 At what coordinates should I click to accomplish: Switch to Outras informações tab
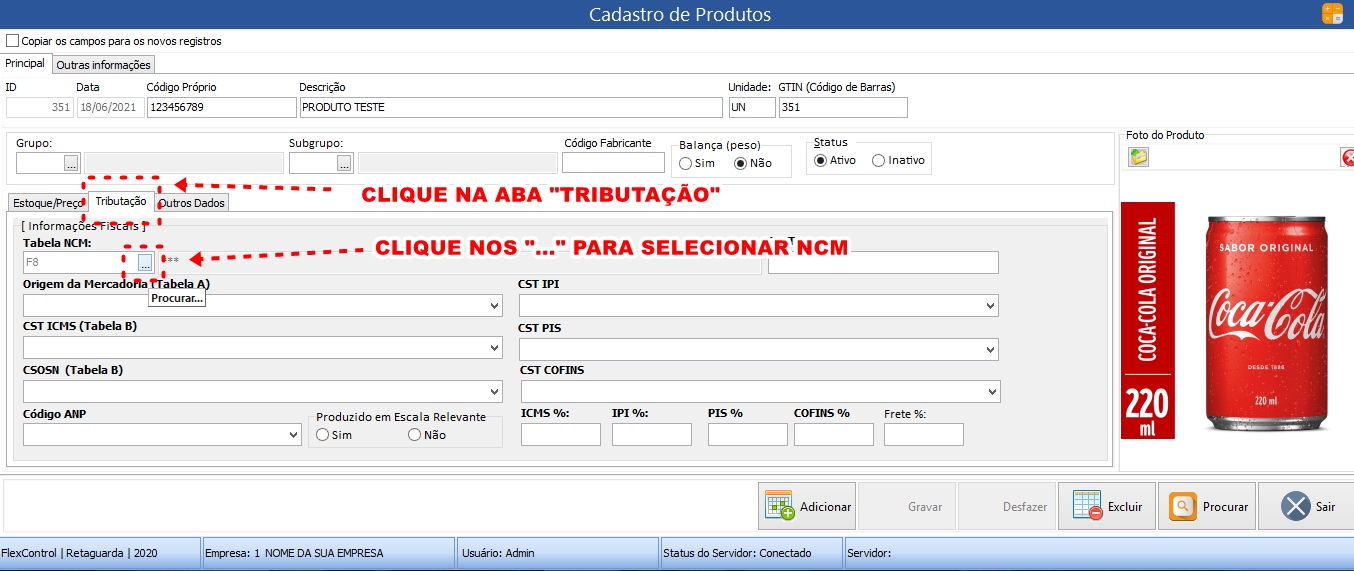[x=103, y=65]
